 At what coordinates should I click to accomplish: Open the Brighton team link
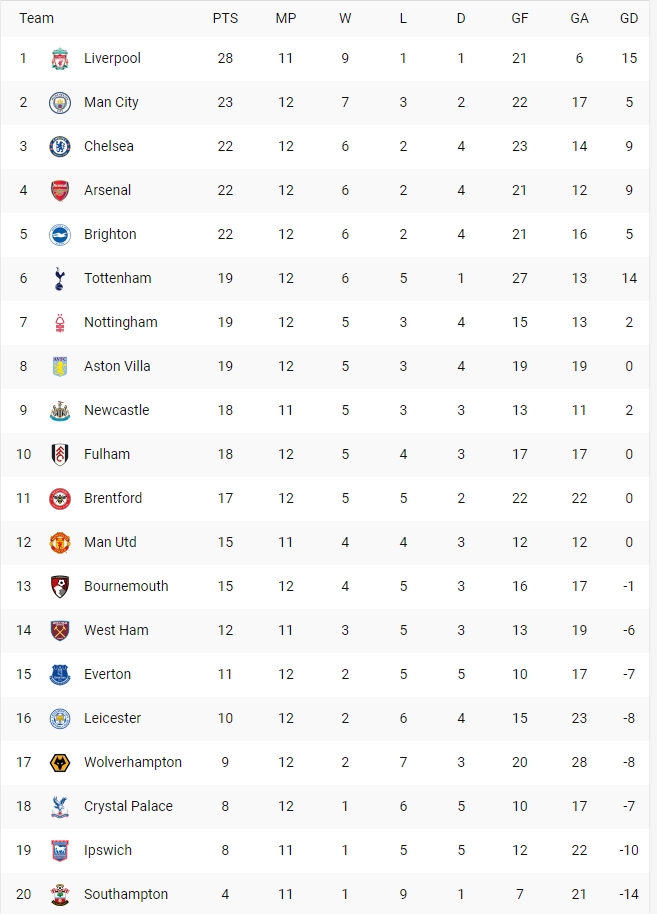[x=110, y=234]
